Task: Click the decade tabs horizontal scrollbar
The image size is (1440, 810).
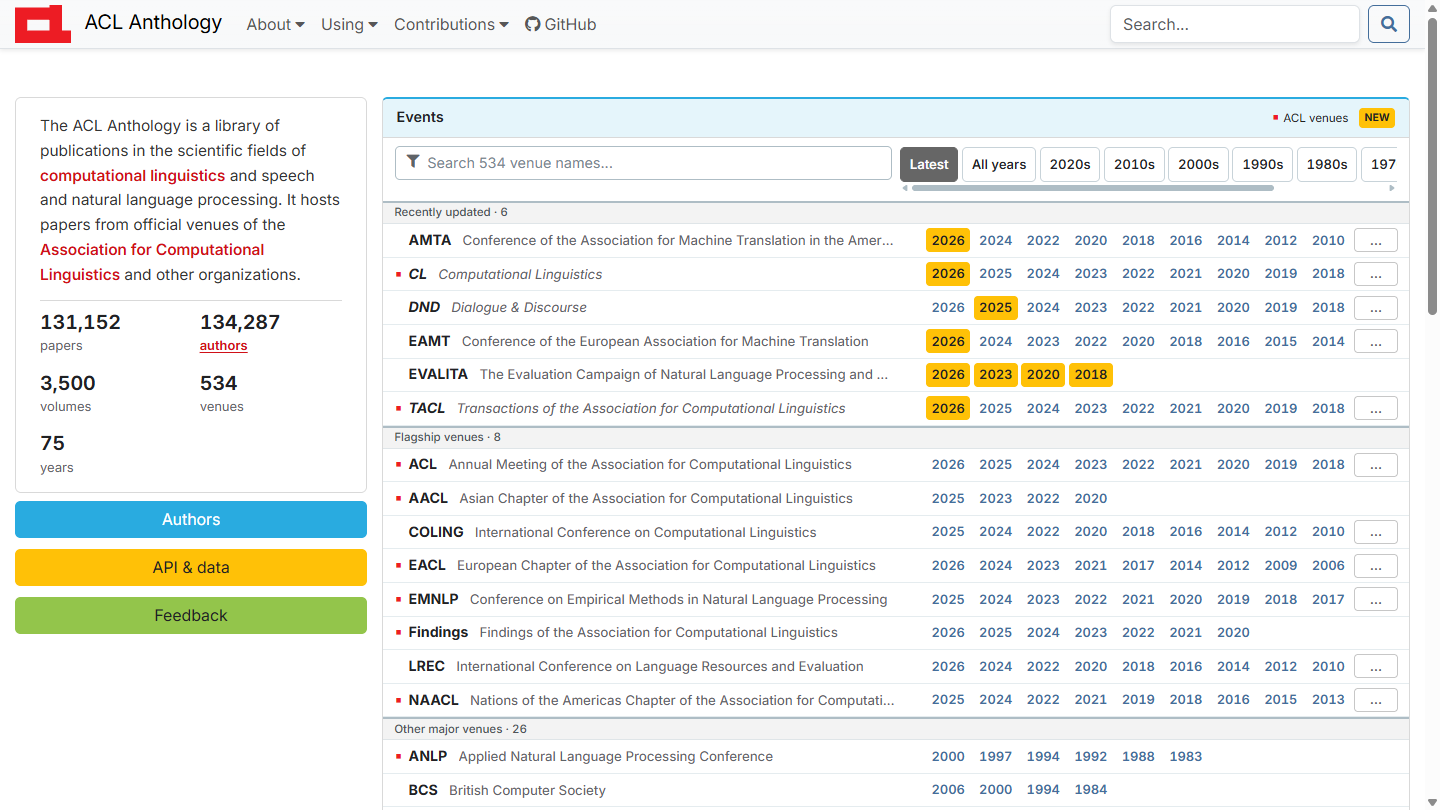Action: coord(1093,188)
